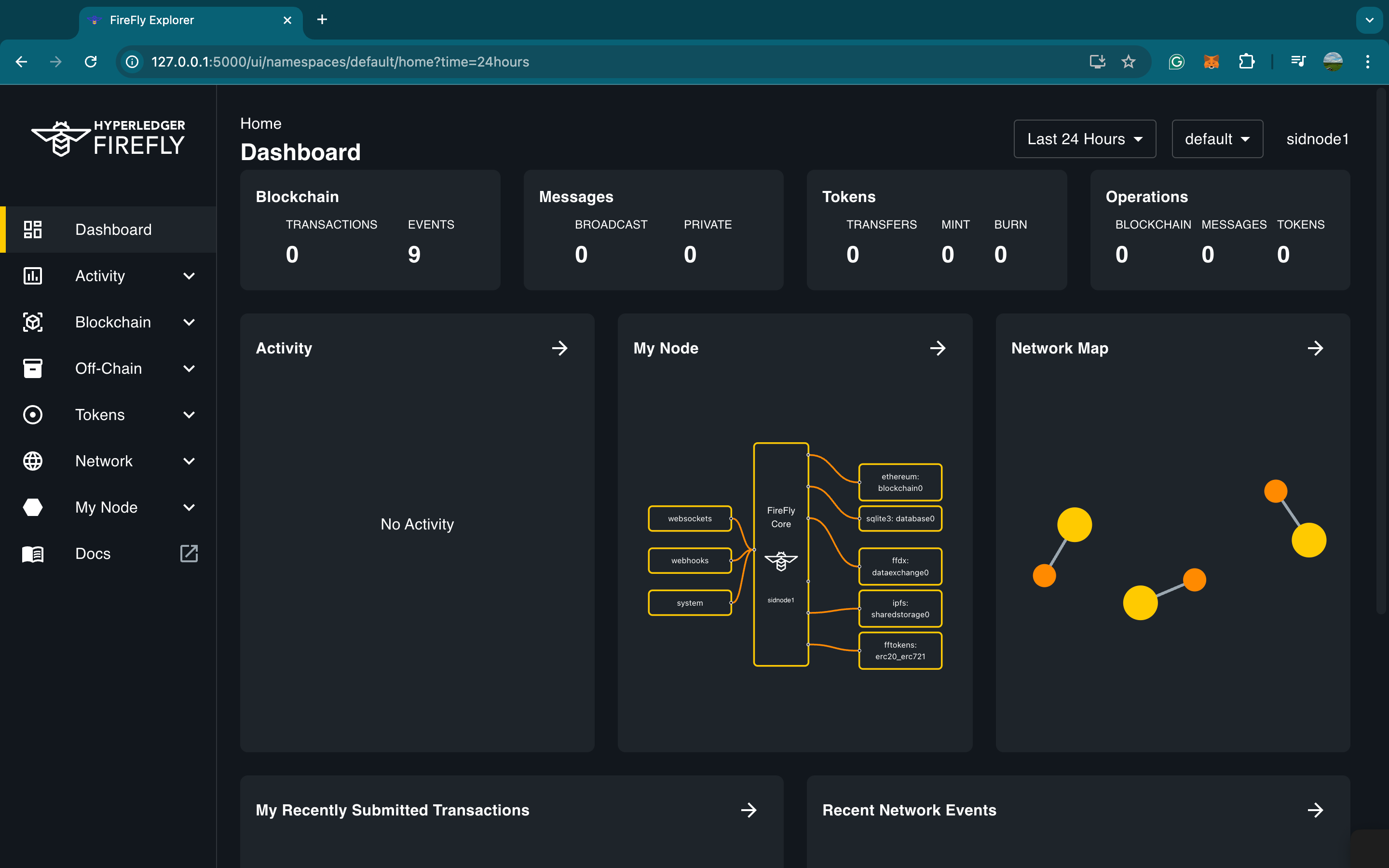Click the websockets node box

point(690,518)
